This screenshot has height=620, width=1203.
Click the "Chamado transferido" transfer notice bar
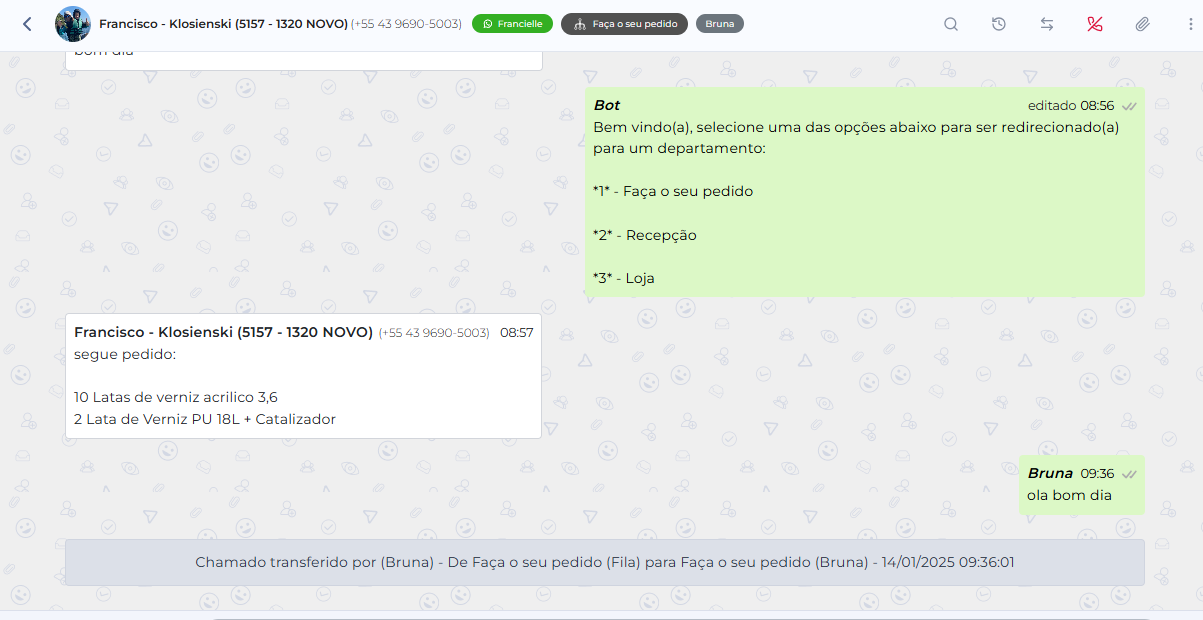coord(605,563)
